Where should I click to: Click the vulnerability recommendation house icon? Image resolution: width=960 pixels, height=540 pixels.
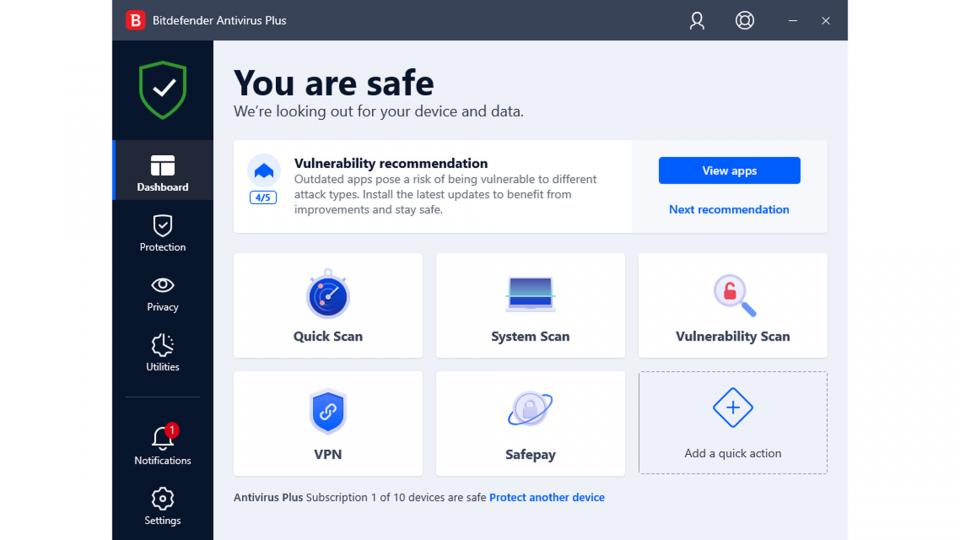pyautogui.click(x=264, y=170)
